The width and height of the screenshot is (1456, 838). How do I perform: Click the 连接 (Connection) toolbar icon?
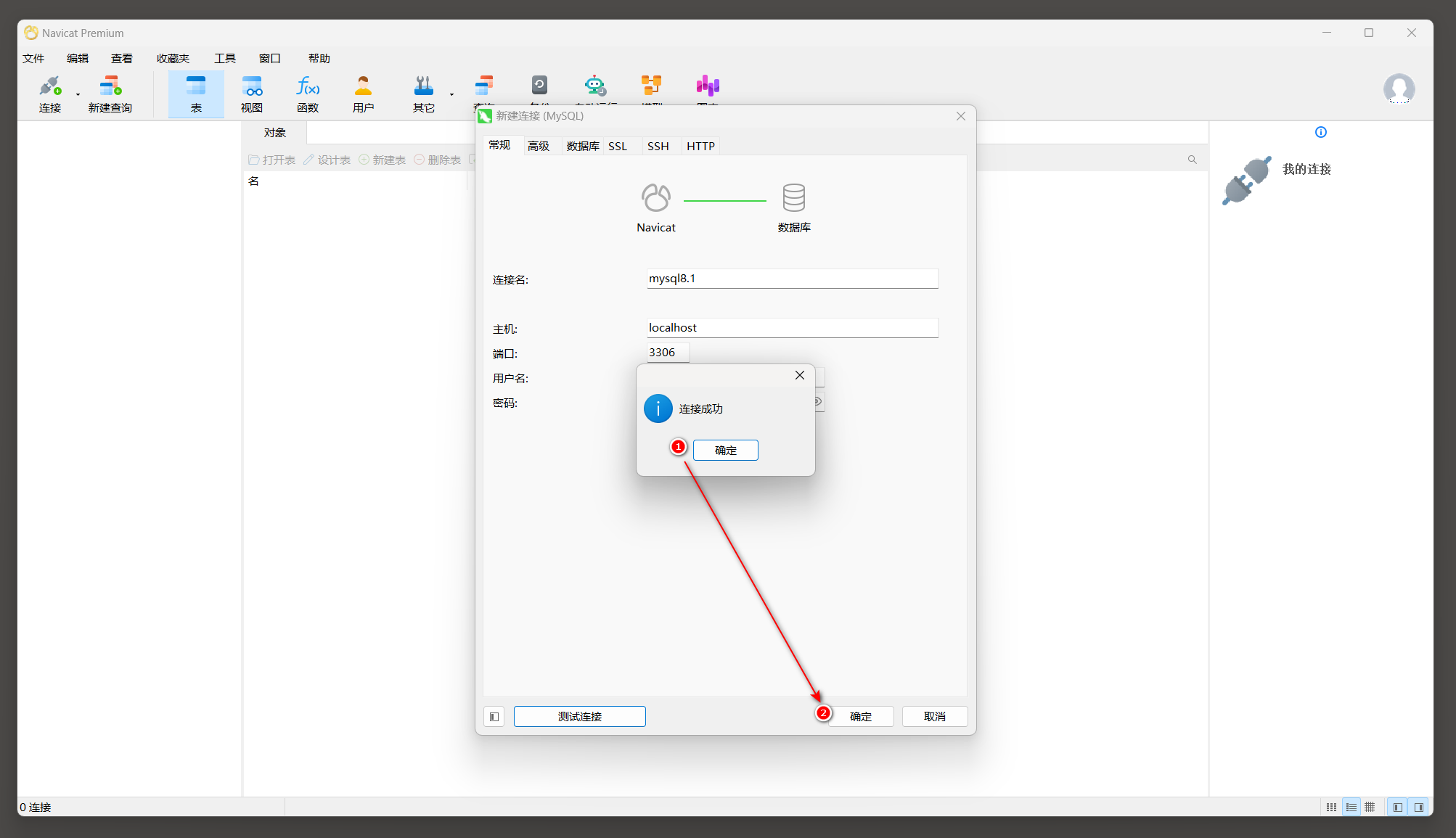coord(50,94)
